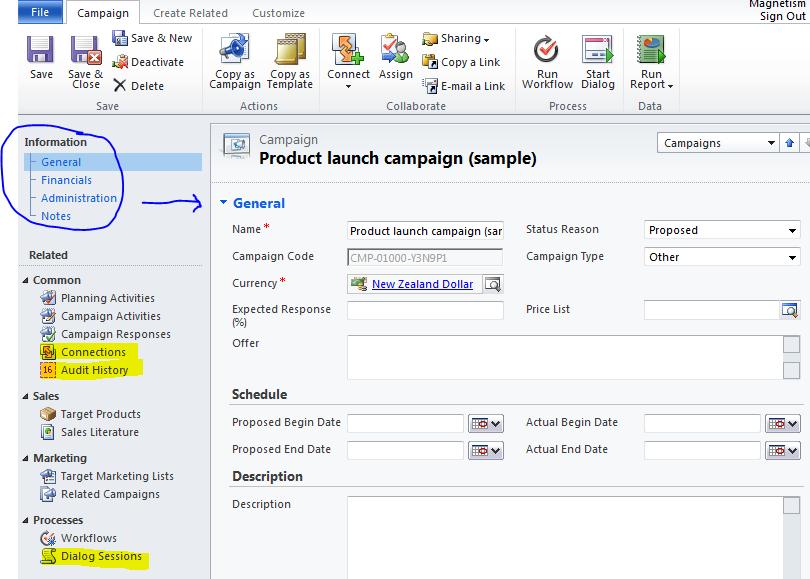Click the Name input field
Image resolution: width=810 pixels, height=579 pixels.
click(x=425, y=231)
